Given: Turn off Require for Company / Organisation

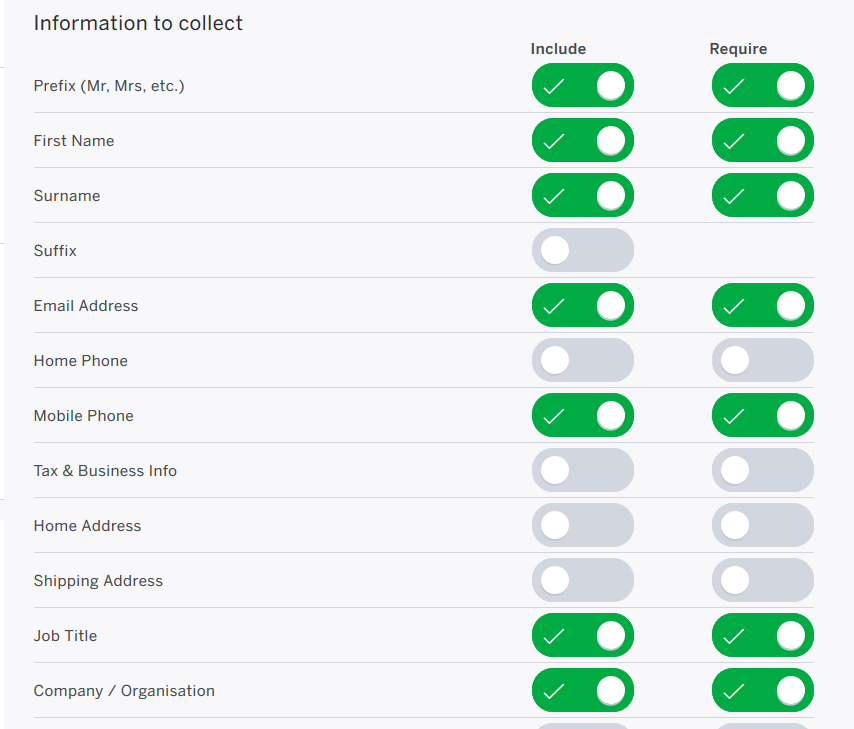Looking at the screenshot, I should click(762, 690).
